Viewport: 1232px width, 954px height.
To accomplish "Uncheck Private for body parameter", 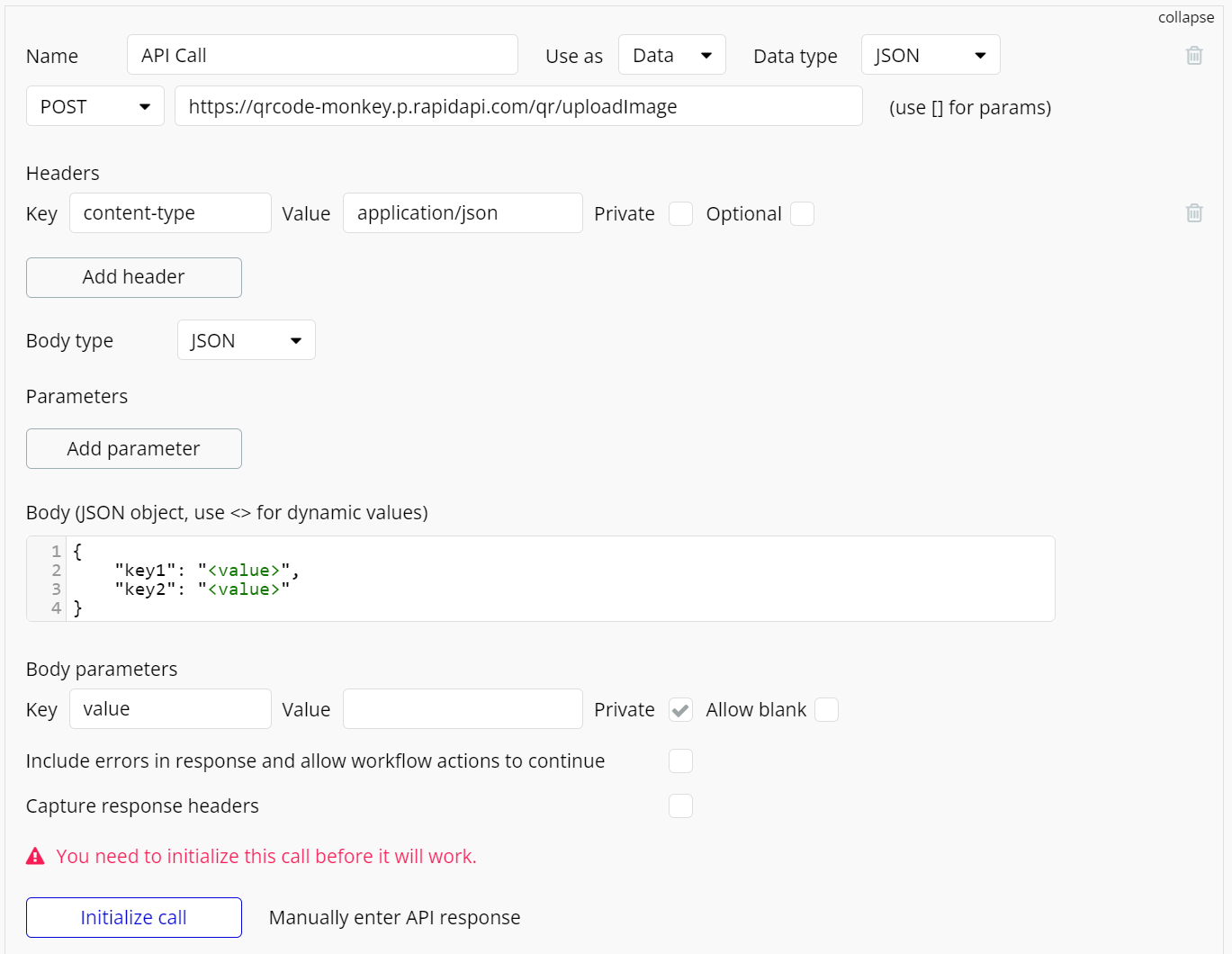I will (681, 710).
